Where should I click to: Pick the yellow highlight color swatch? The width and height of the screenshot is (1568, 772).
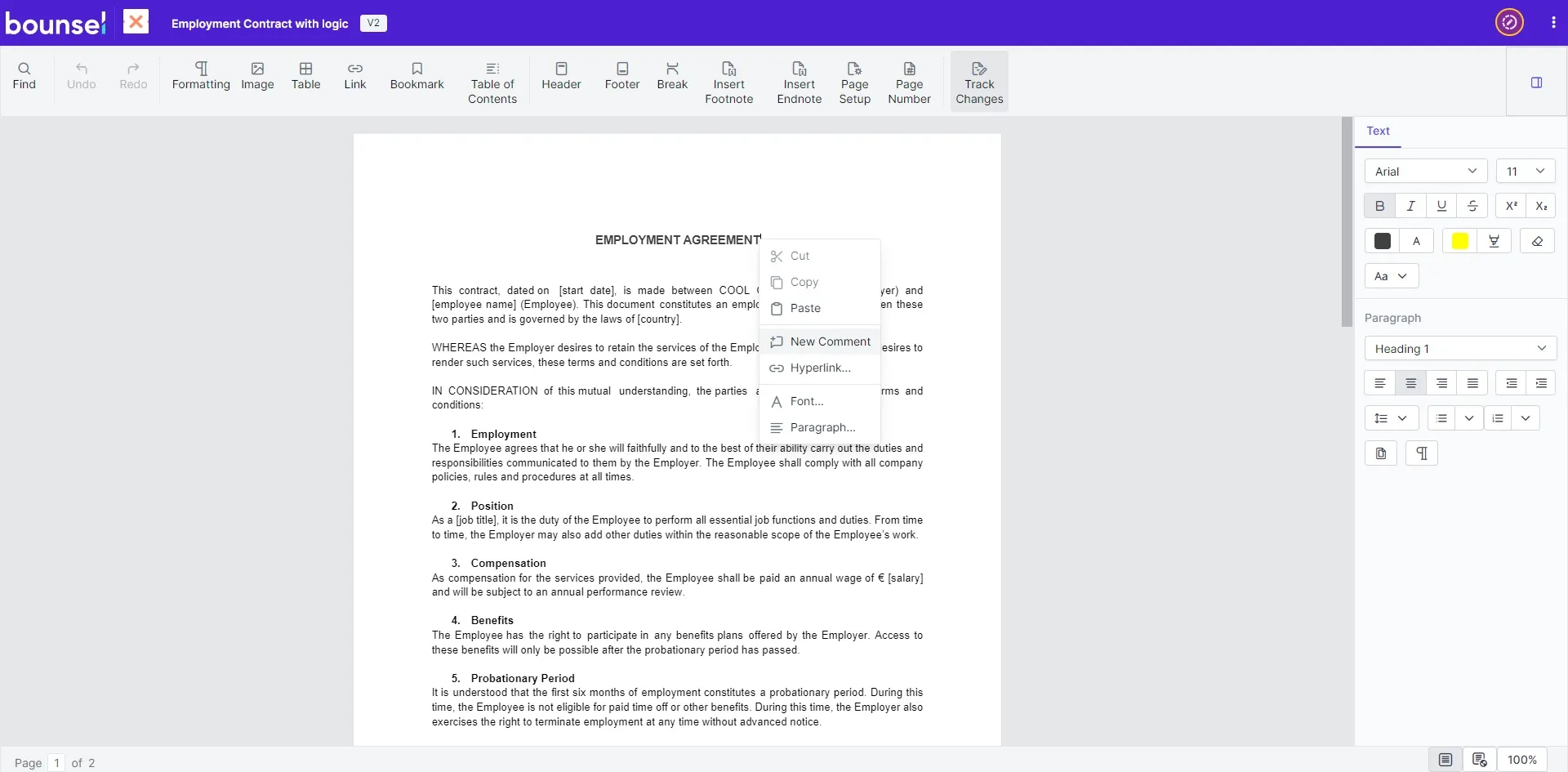pyautogui.click(x=1459, y=241)
